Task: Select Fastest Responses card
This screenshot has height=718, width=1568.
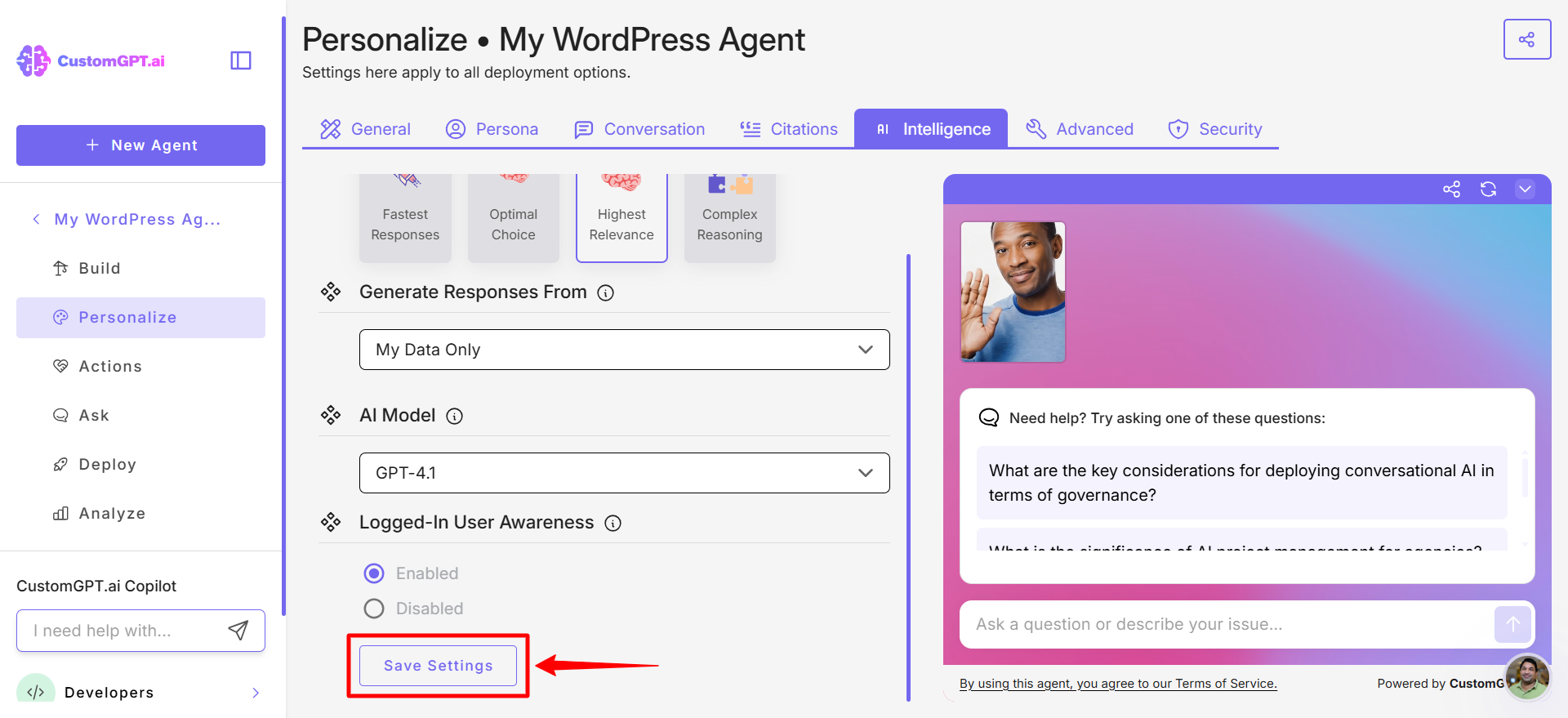Action: 405,218
